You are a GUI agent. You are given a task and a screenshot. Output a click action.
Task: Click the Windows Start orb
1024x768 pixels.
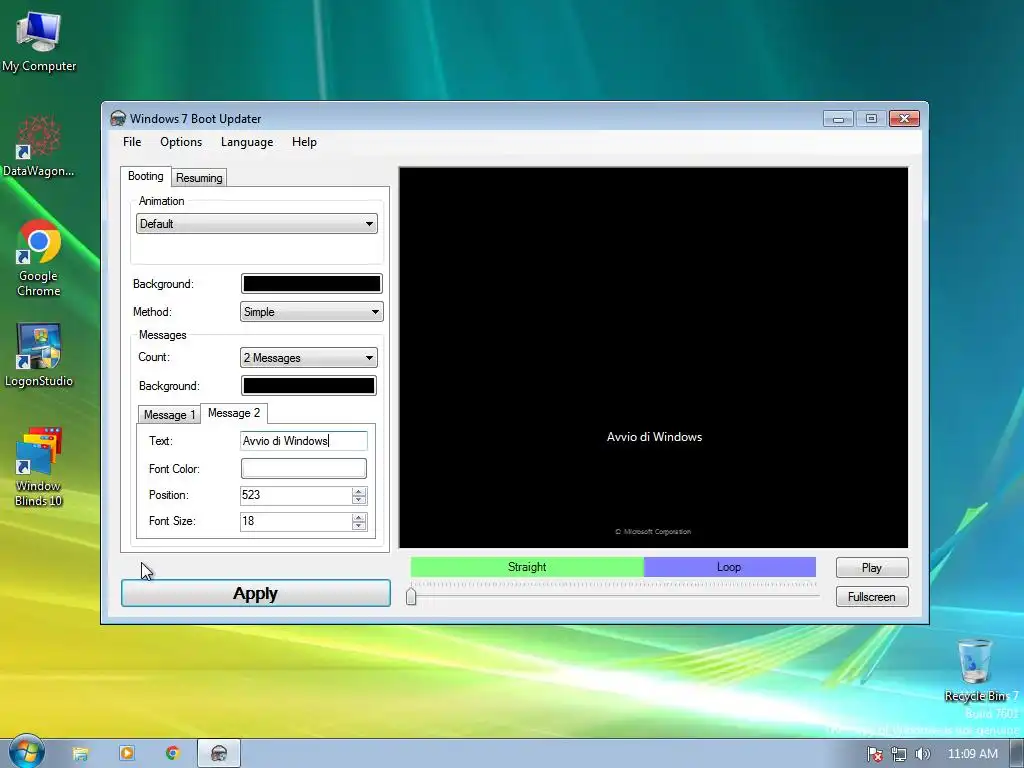click(x=26, y=752)
